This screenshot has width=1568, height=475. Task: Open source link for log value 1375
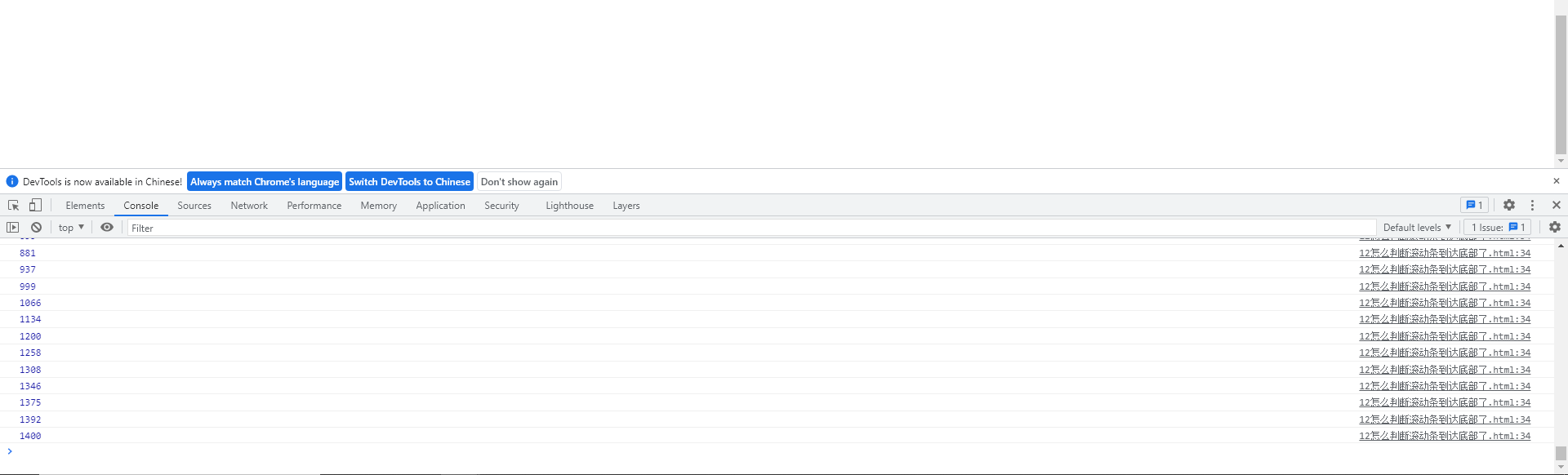pos(1445,402)
